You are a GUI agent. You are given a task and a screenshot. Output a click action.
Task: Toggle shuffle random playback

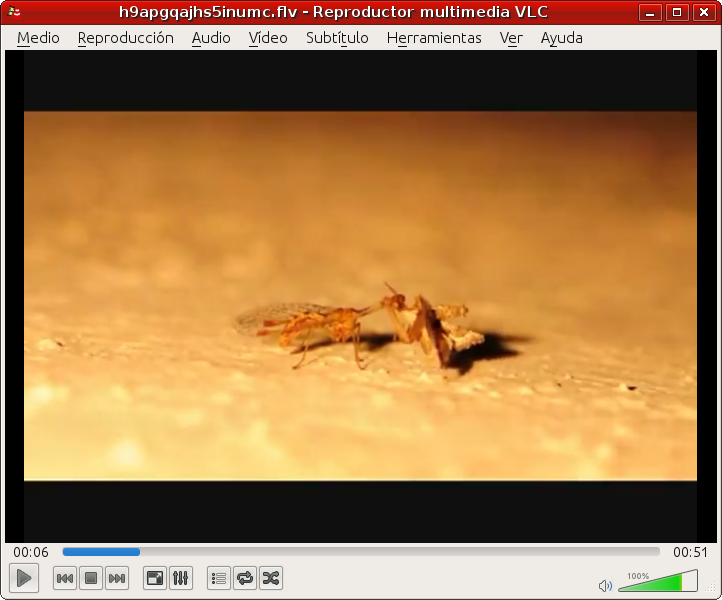(271, 578)
